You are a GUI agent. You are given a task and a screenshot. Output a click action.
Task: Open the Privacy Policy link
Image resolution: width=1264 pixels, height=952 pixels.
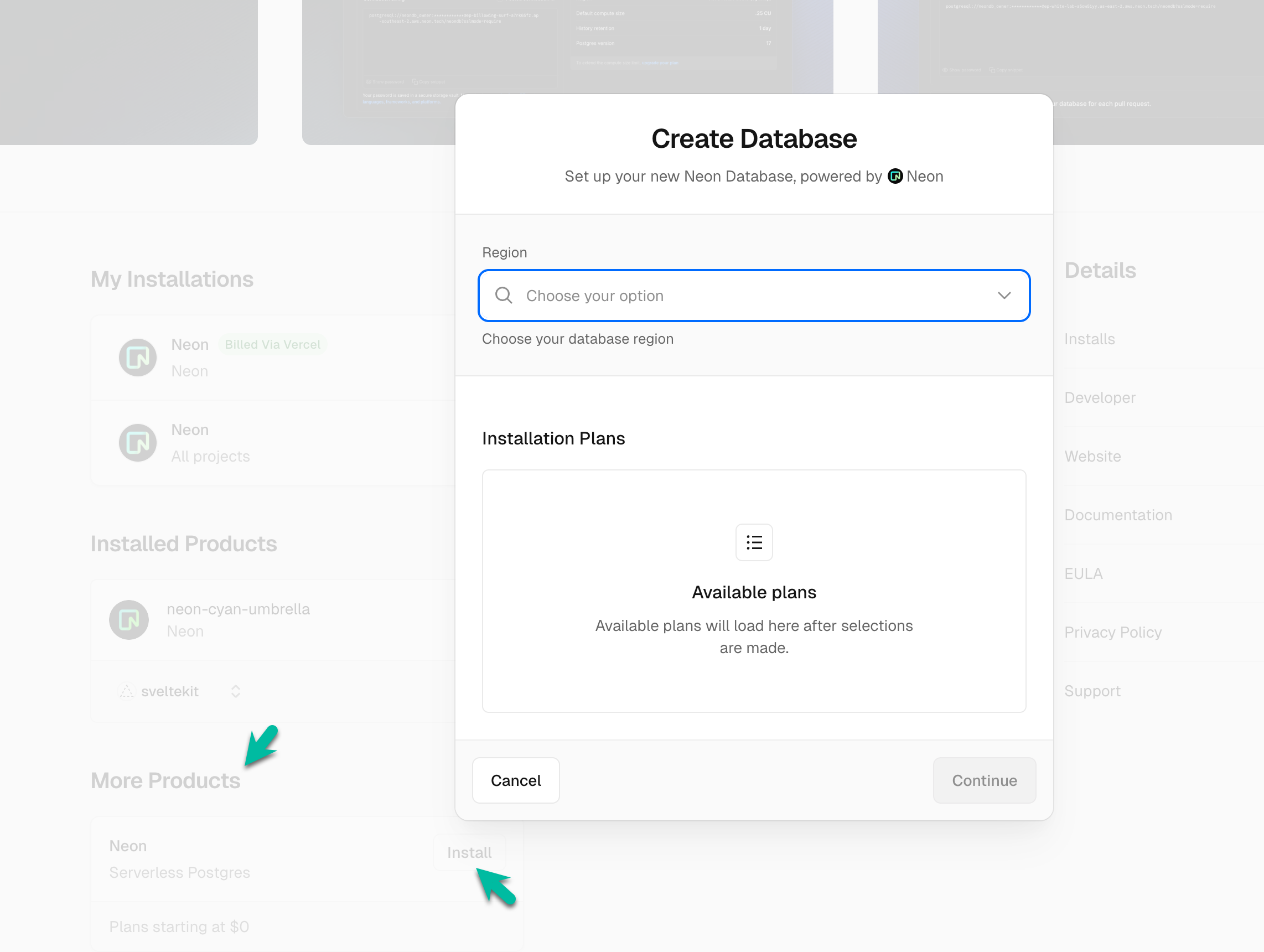1112,632
